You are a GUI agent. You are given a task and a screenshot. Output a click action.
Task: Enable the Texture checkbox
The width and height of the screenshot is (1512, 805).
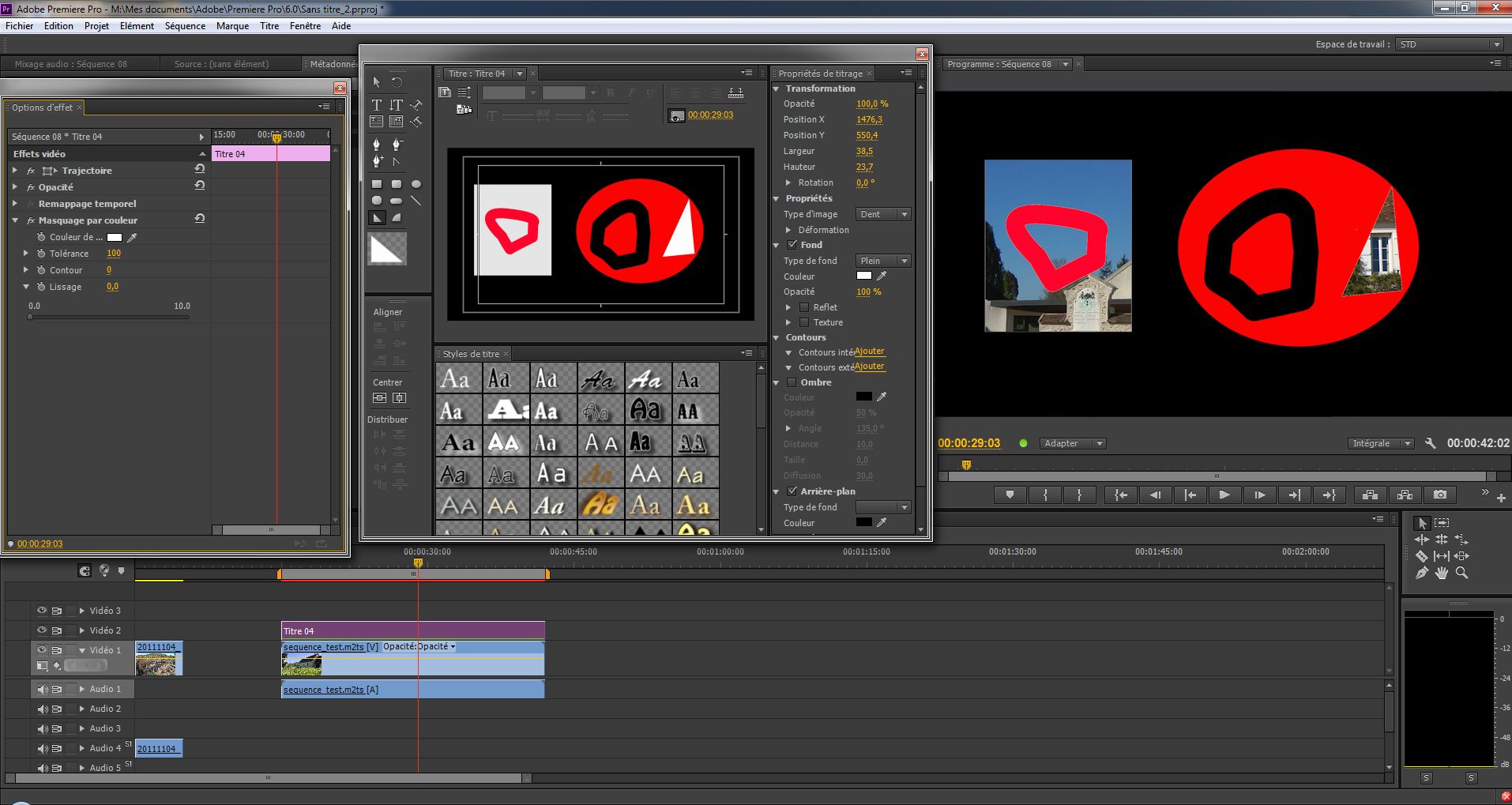click(804, 322)
